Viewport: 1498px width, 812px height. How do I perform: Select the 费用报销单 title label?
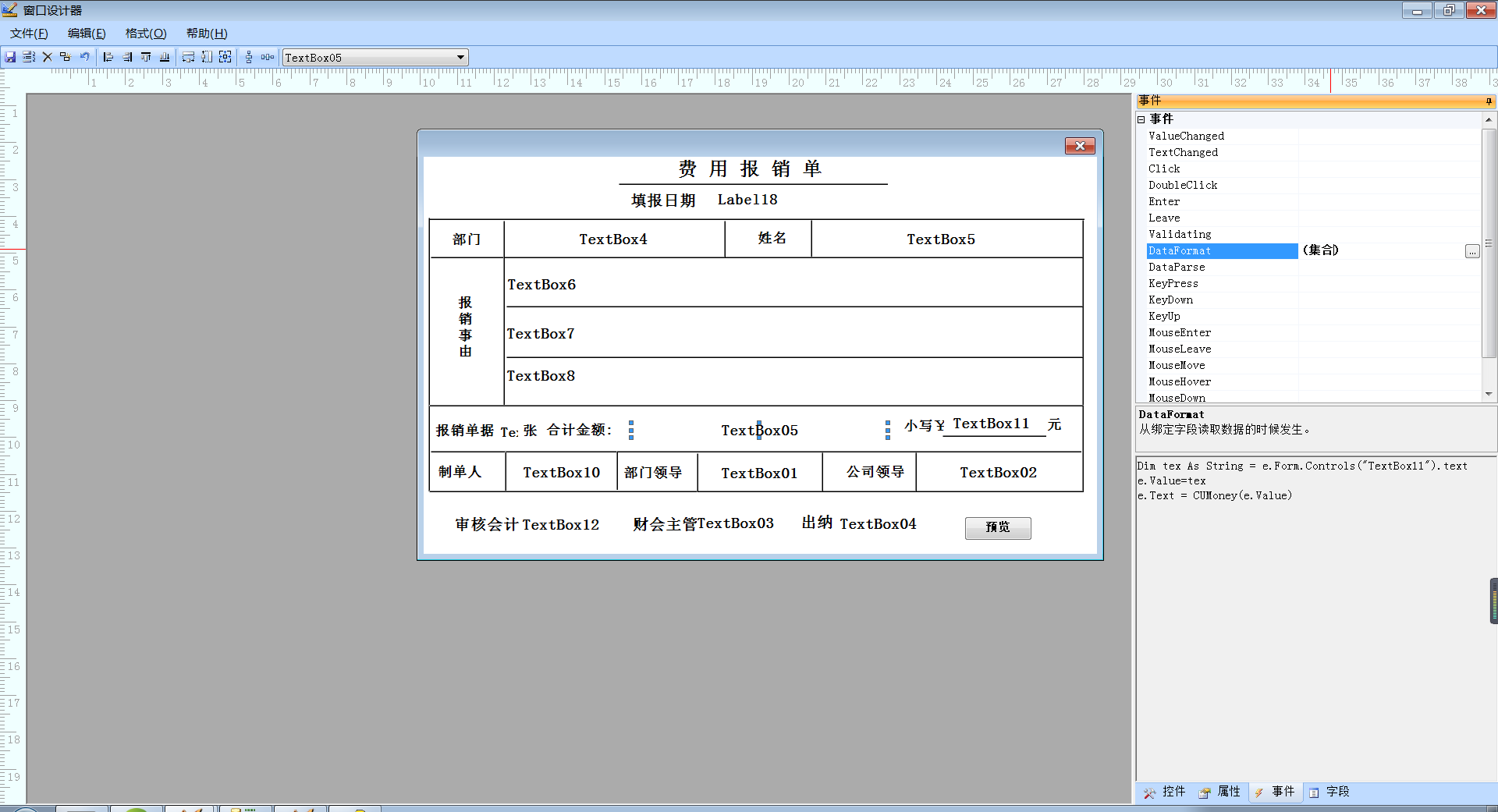751,168
